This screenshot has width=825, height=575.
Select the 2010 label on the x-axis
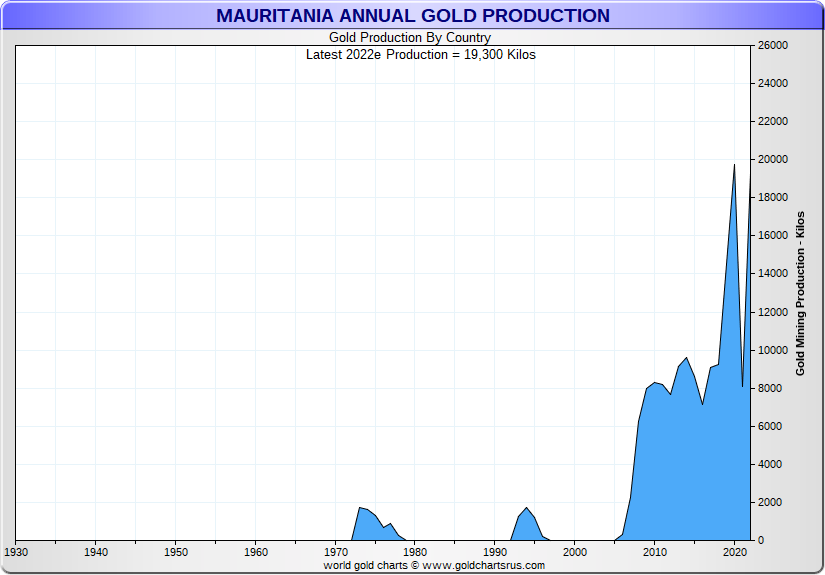(655, 552)
